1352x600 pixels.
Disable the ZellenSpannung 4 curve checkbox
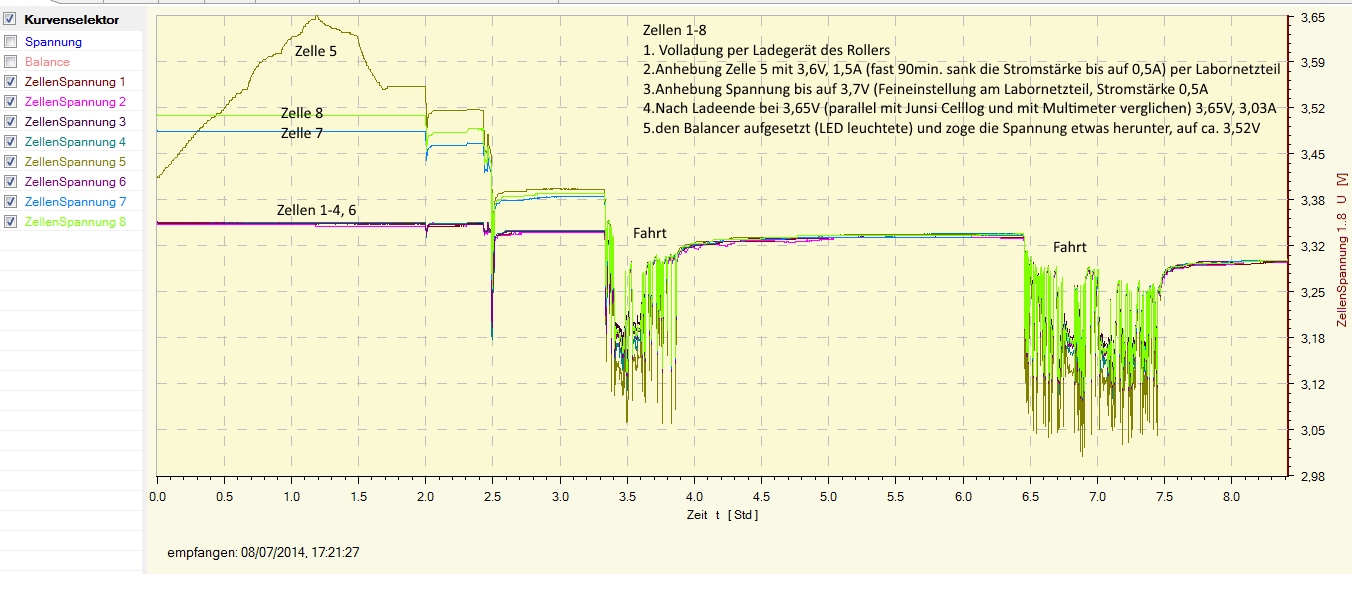click(11, 142)
